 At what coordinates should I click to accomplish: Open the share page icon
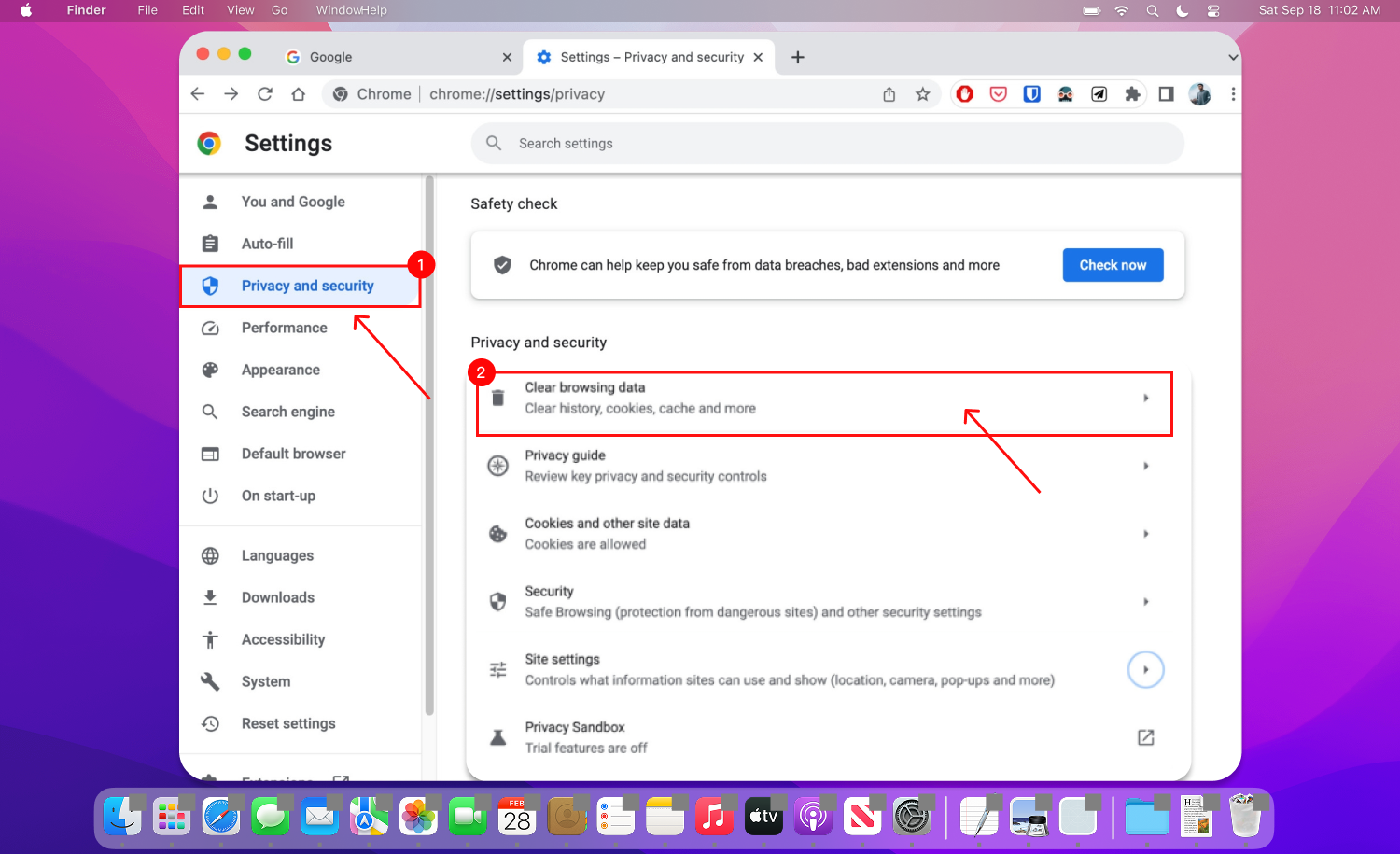pyautogui.click(x=889, y=94)
